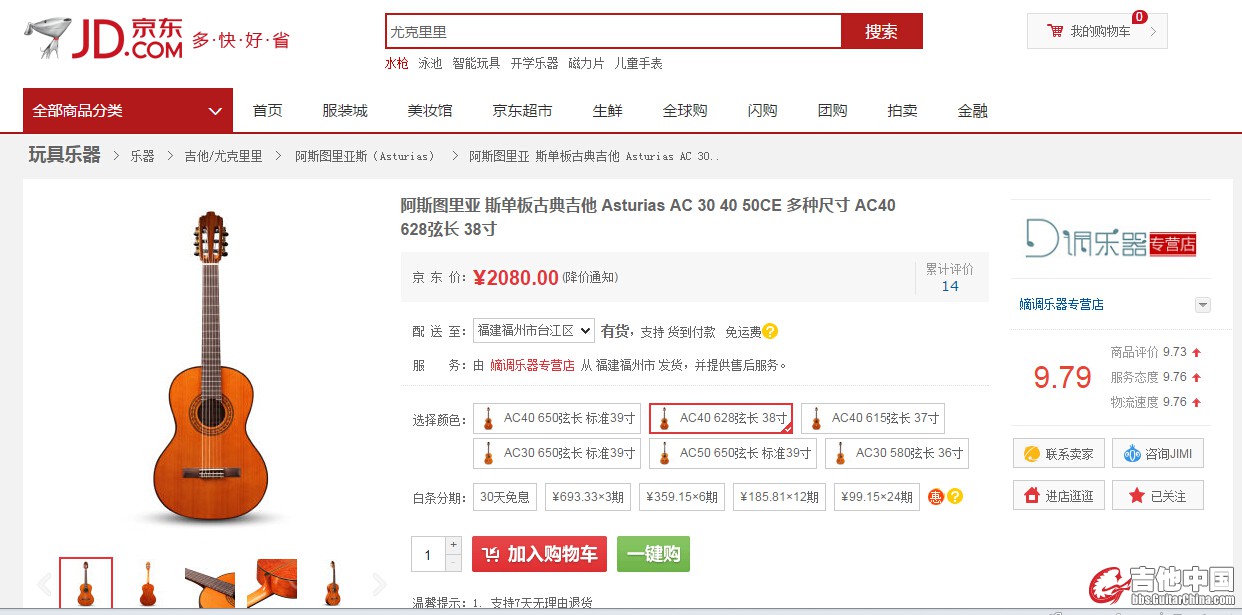The height and width of the screenshot is (615, 1242).
Task: Click the cart badge showing 0
Action: [1139, 17]
